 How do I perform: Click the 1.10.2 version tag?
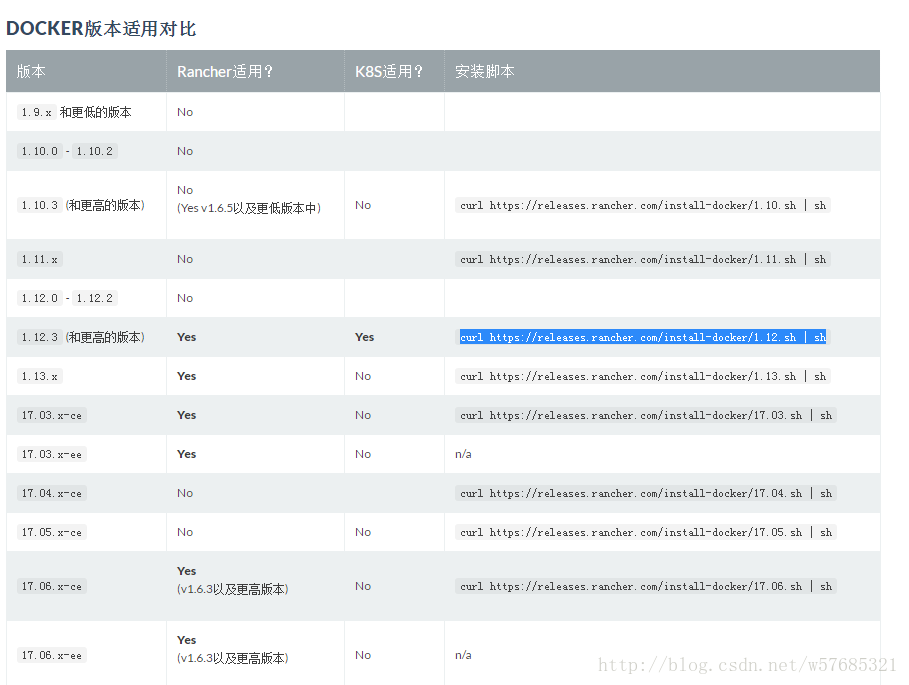tap(94, 151)
